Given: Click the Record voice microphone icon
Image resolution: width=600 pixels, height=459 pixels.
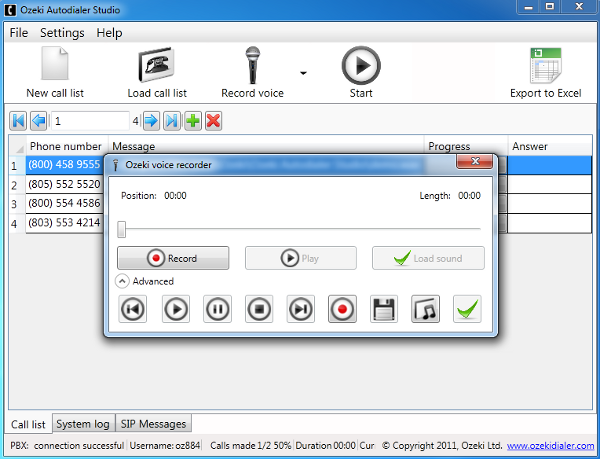Looking at the screenshot, I should coord(253,66).
